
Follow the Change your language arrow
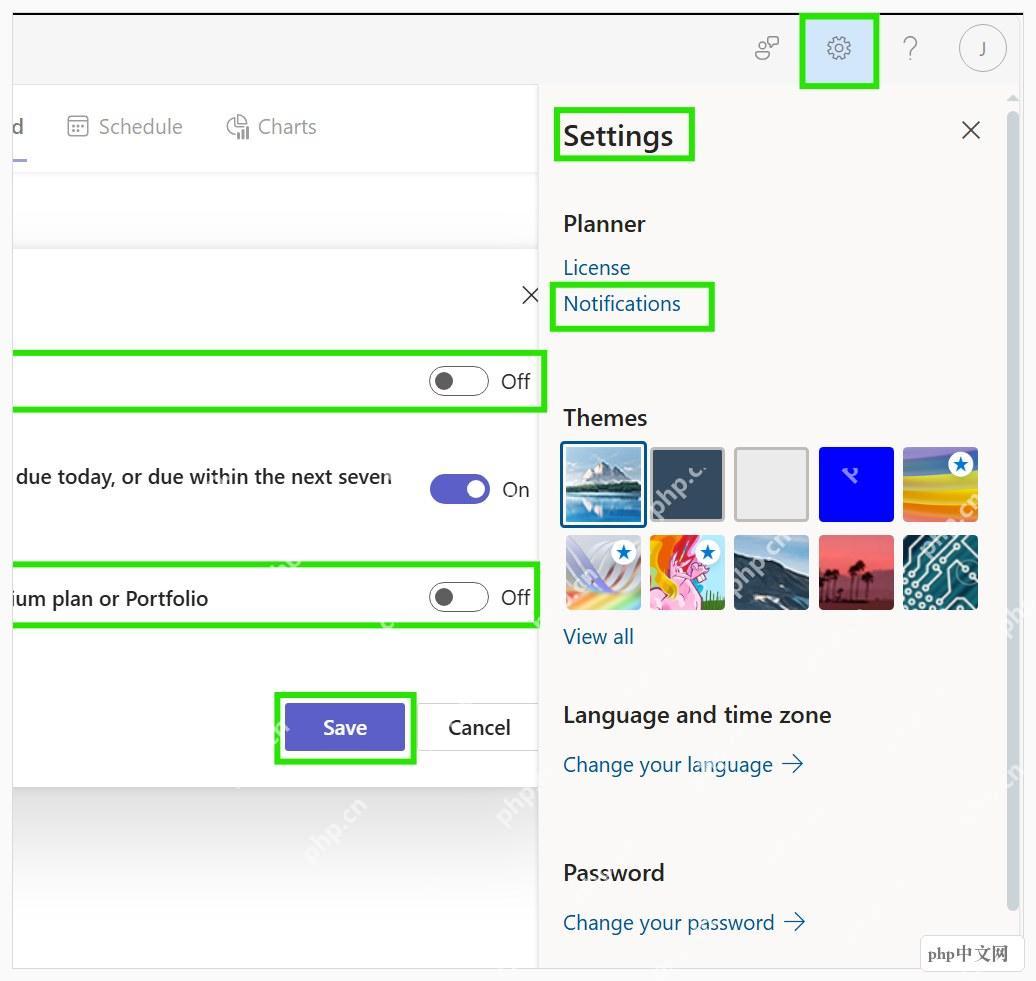[x=792, y=764]
